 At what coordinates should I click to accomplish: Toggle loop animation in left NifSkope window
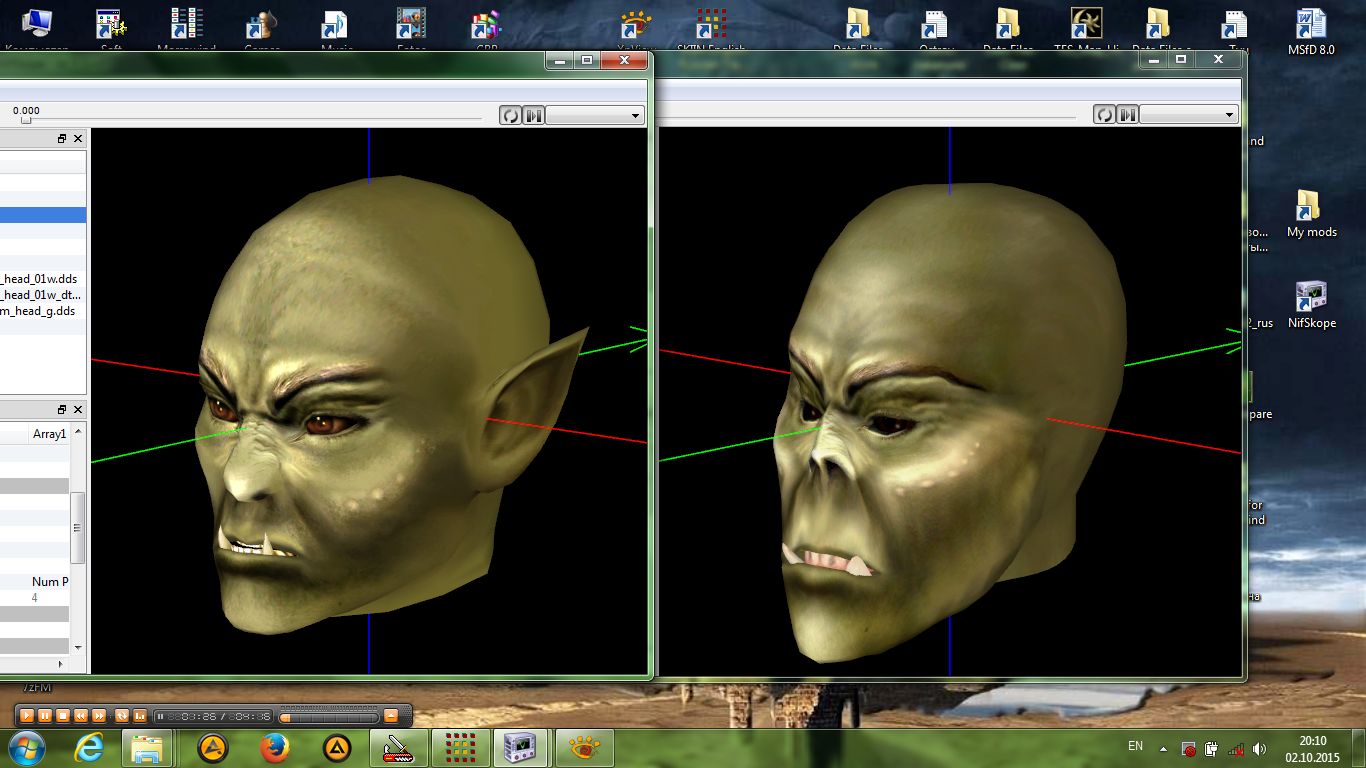(510, 115)
